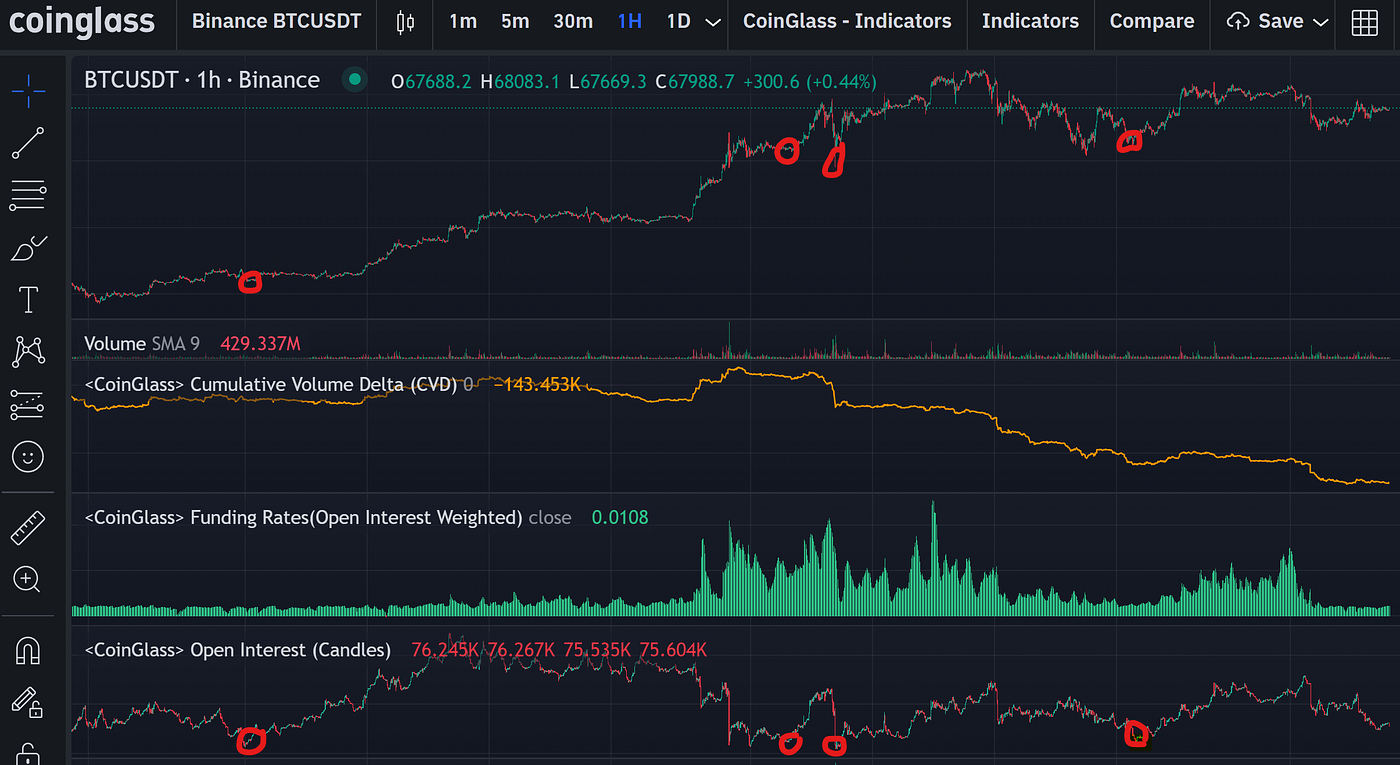Open the layout grid selector
The height and width of the screenshot is (765, 1400).
(x=1364, y=22)
